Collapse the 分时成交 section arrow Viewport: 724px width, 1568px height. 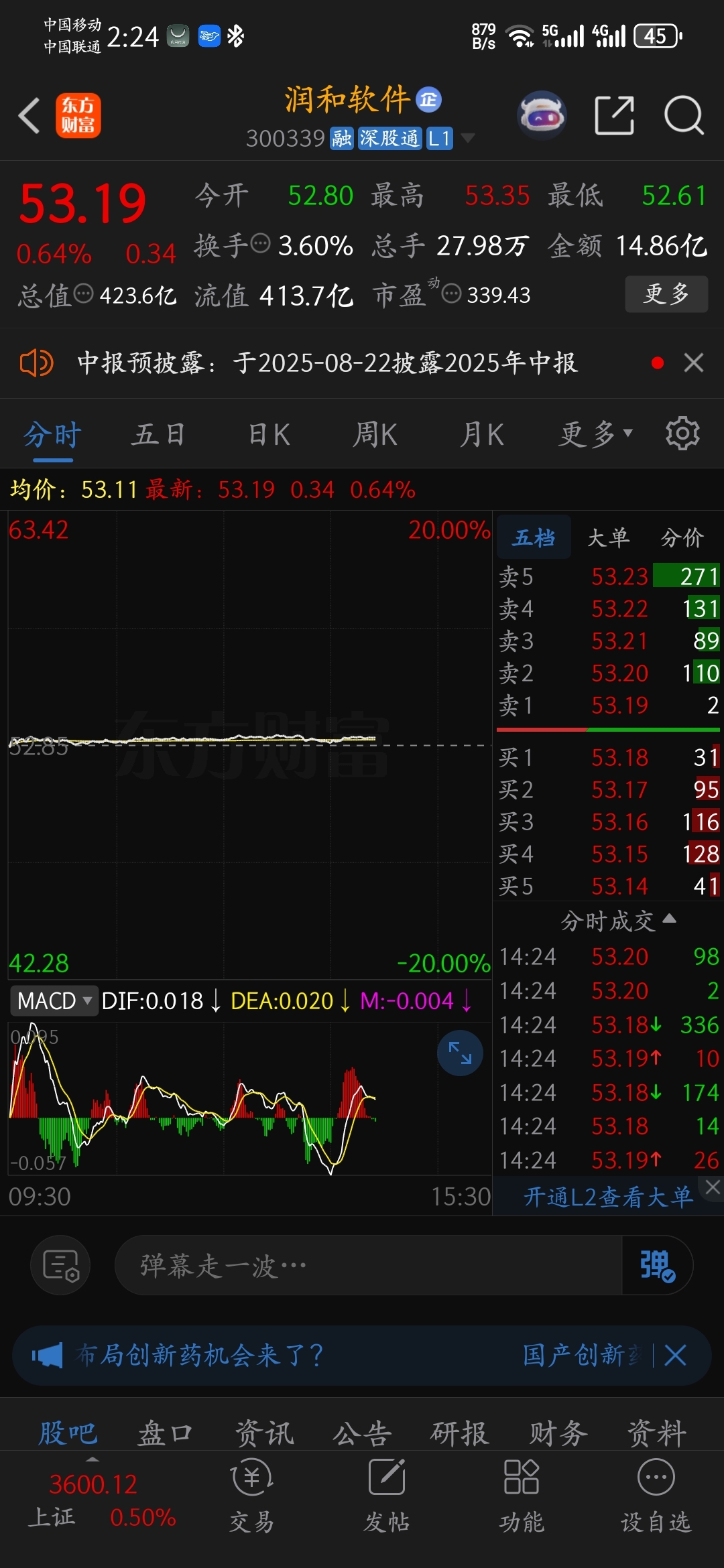[x=669, y=918]
